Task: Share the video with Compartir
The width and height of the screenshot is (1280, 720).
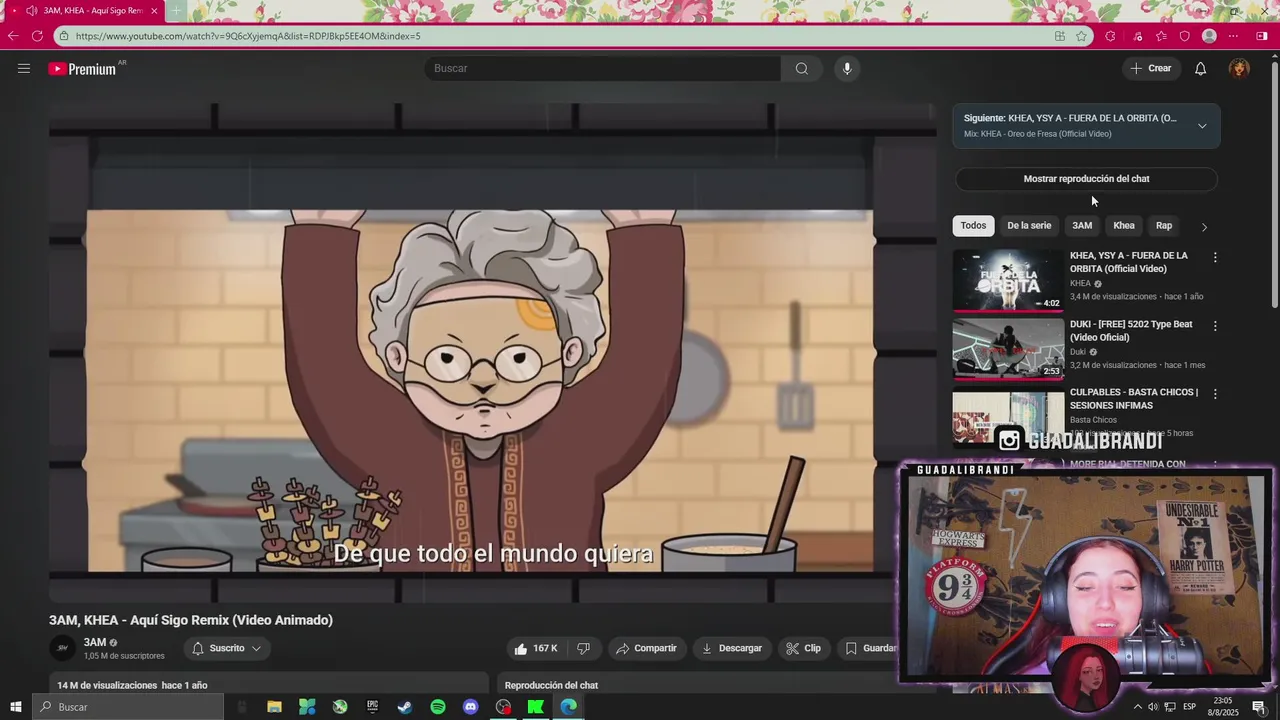Action: pyautogui.click(x=646, y=648)
